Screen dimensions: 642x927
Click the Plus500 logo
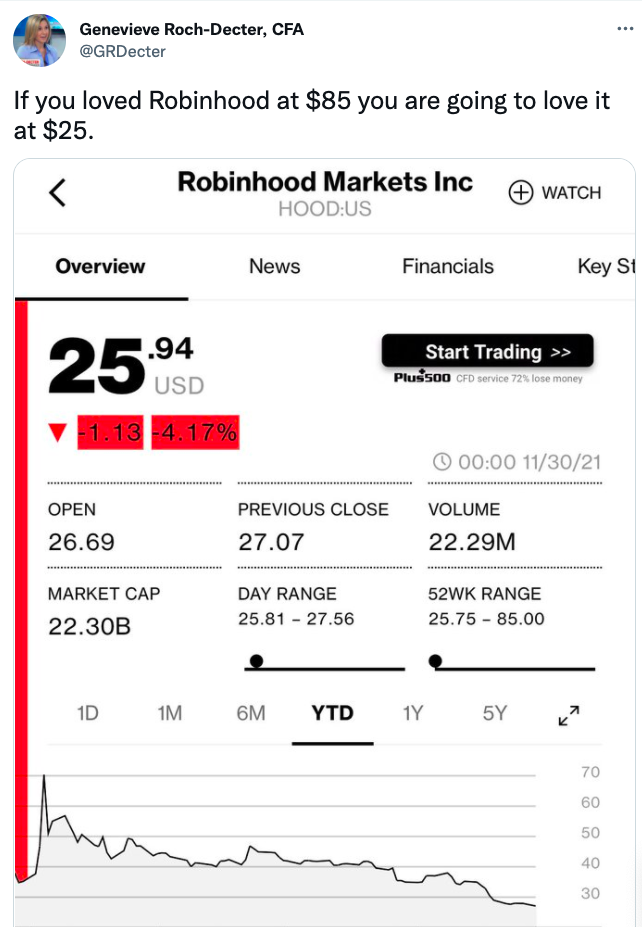pos(422,378)
